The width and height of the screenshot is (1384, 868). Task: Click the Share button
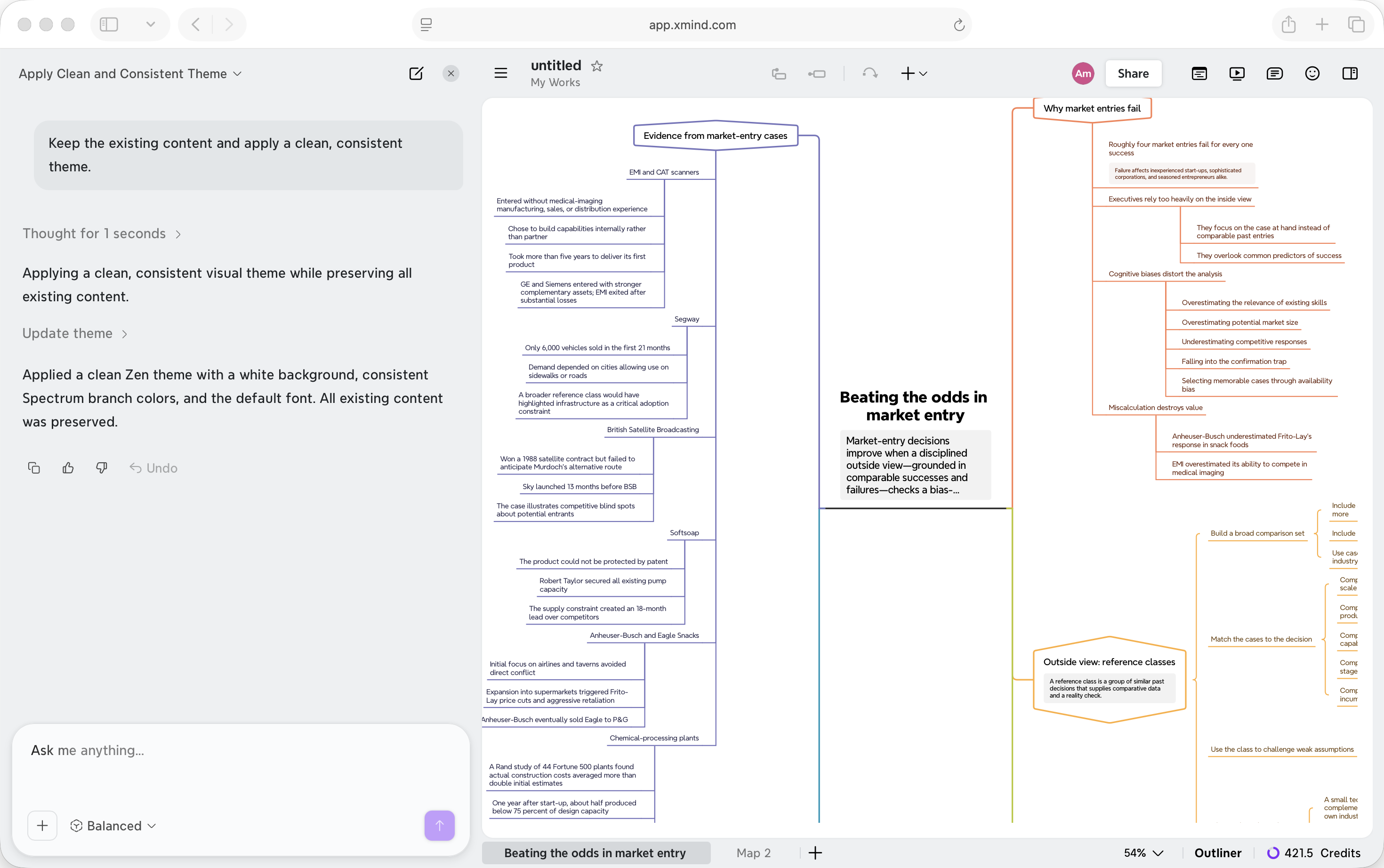(1133, 73)
